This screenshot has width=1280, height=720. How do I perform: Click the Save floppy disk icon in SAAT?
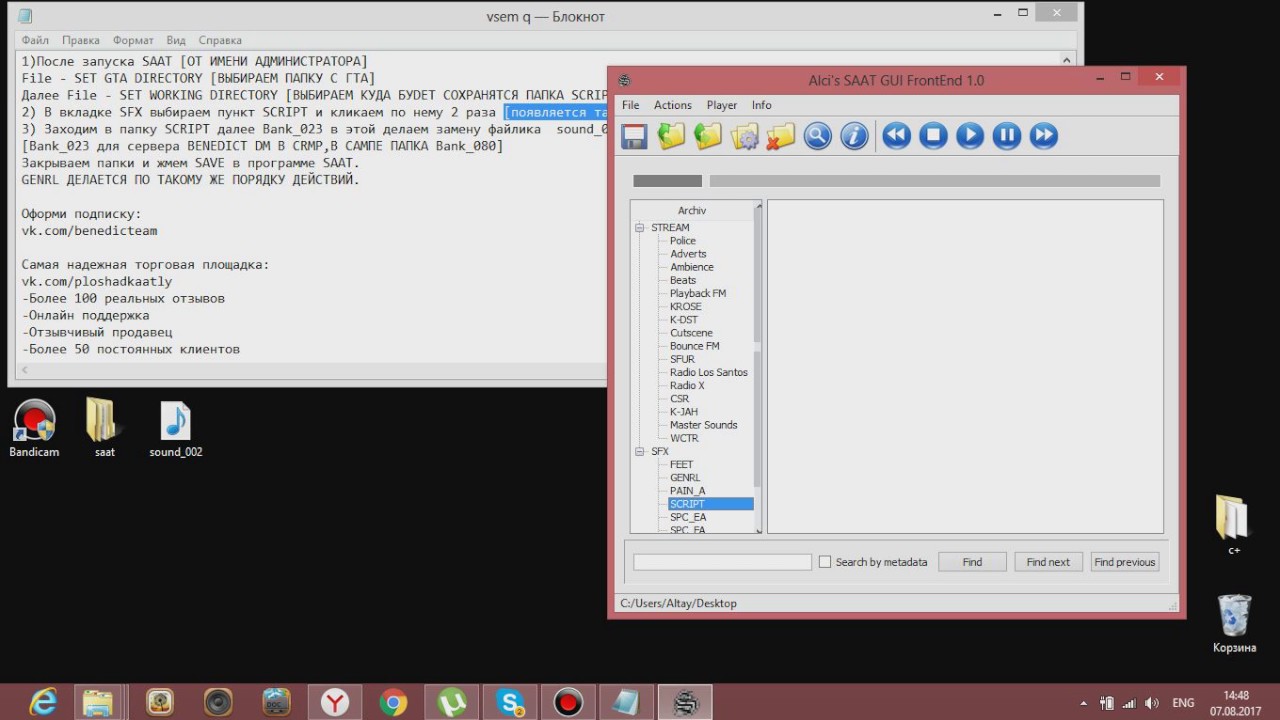634,136
